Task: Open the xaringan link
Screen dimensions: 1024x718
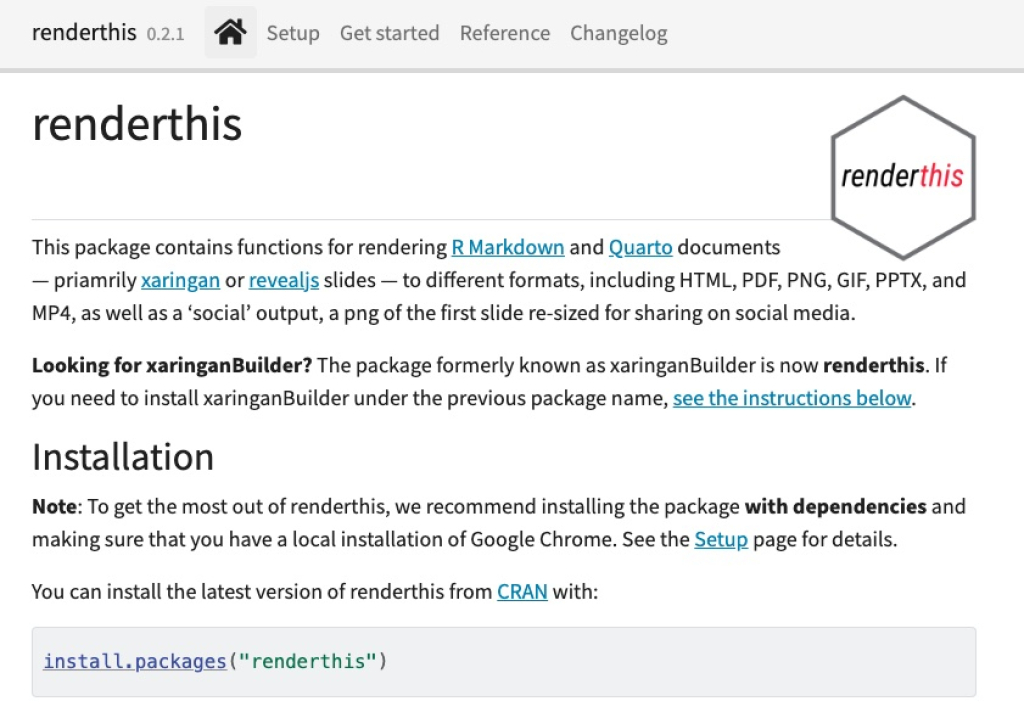Action: tap(180, 280)
